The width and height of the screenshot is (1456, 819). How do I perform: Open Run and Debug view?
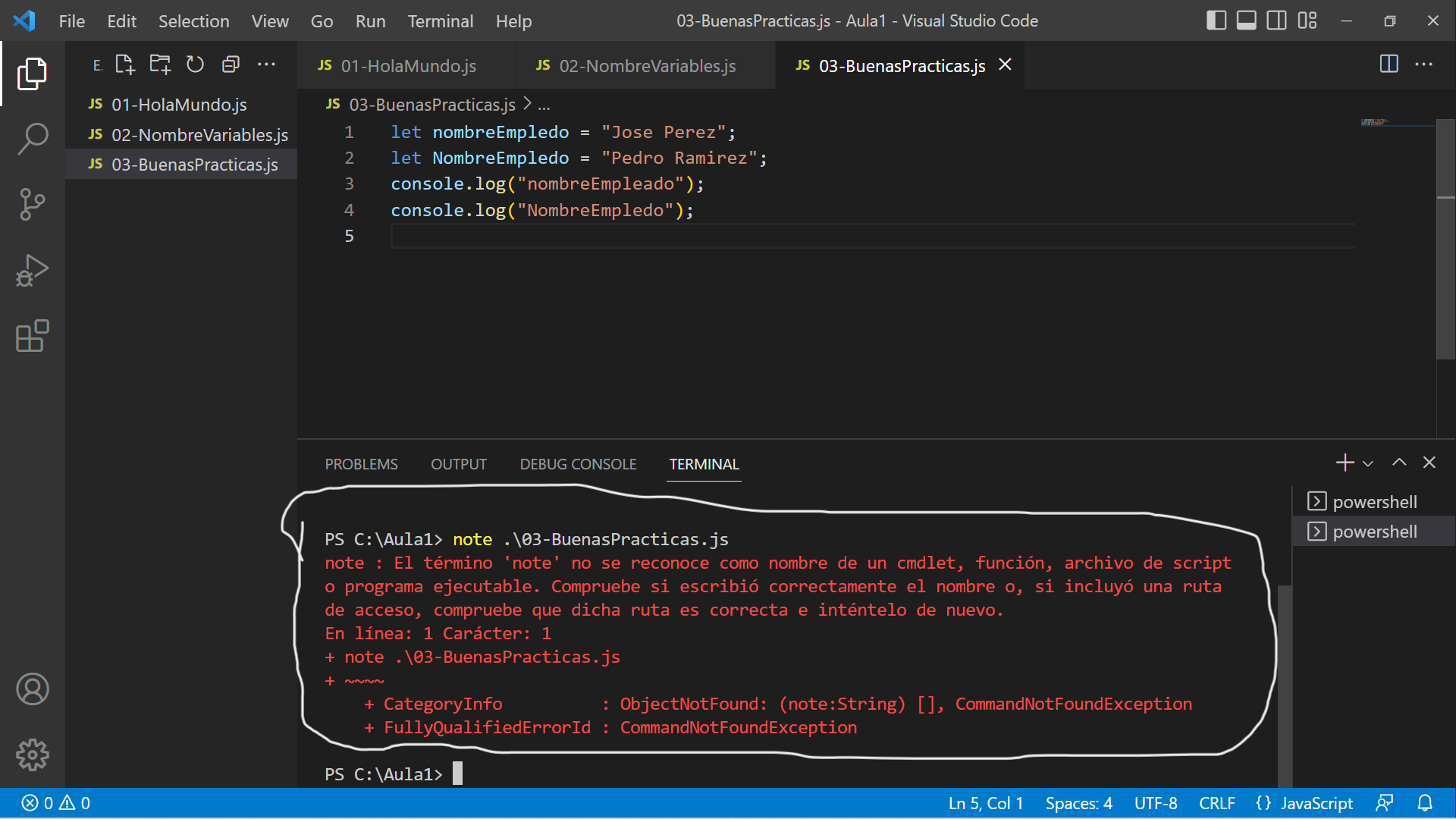pos(32,271)
